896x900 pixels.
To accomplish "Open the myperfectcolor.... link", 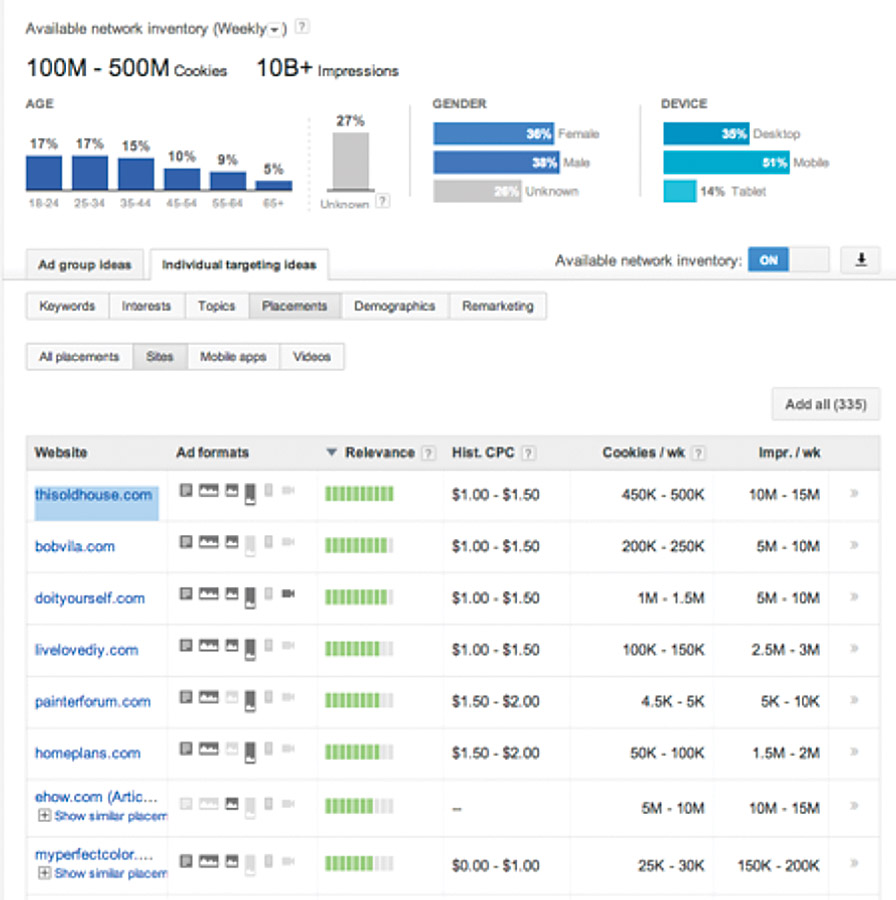I will click(x=94, y=854).
